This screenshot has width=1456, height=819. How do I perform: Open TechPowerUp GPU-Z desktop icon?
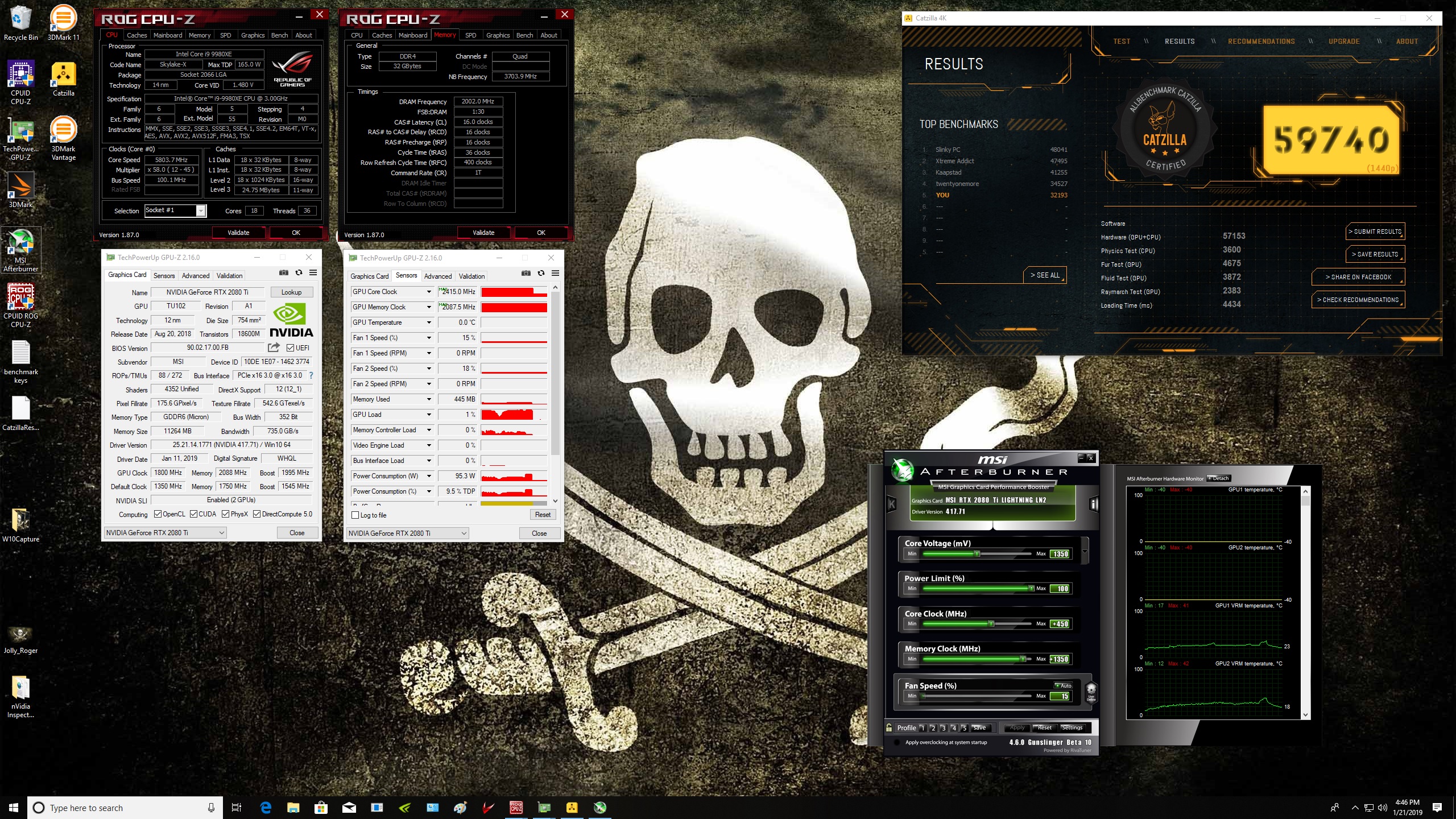[20, 139]
